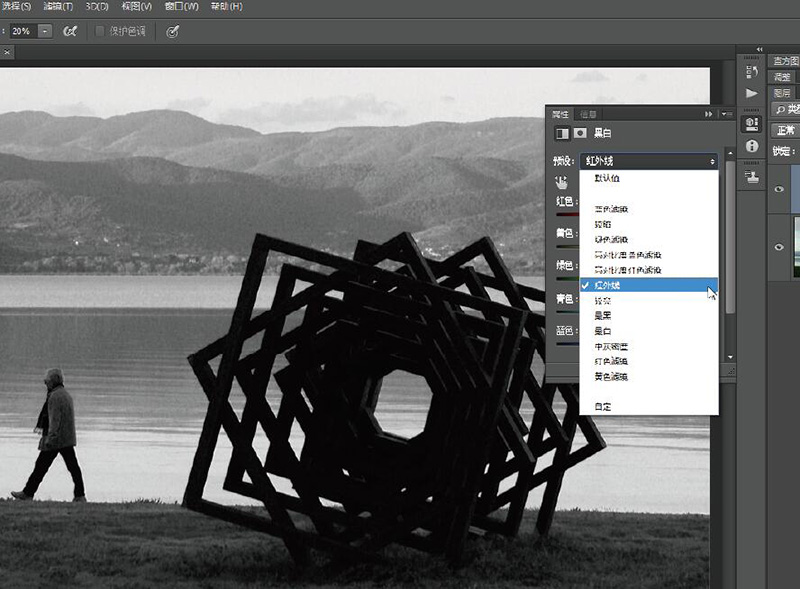The height and width of the screenshot is (589, 800).
Task: Select the on-image adjustment hand tool
Action: coord(562,182)
